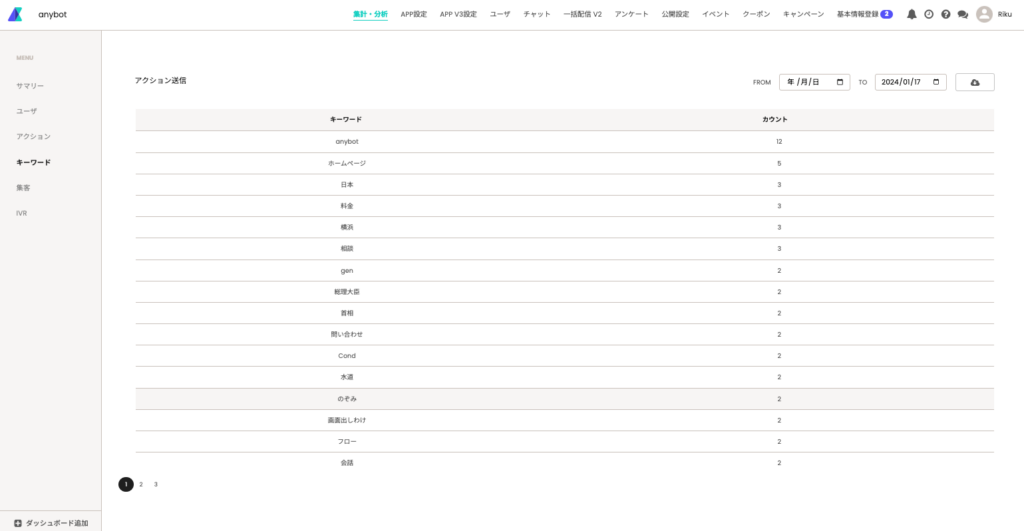The width and height of the screenshot is (1024, 531).
Task: Open the 集計・分析 top menu
Action: [370, 14]
